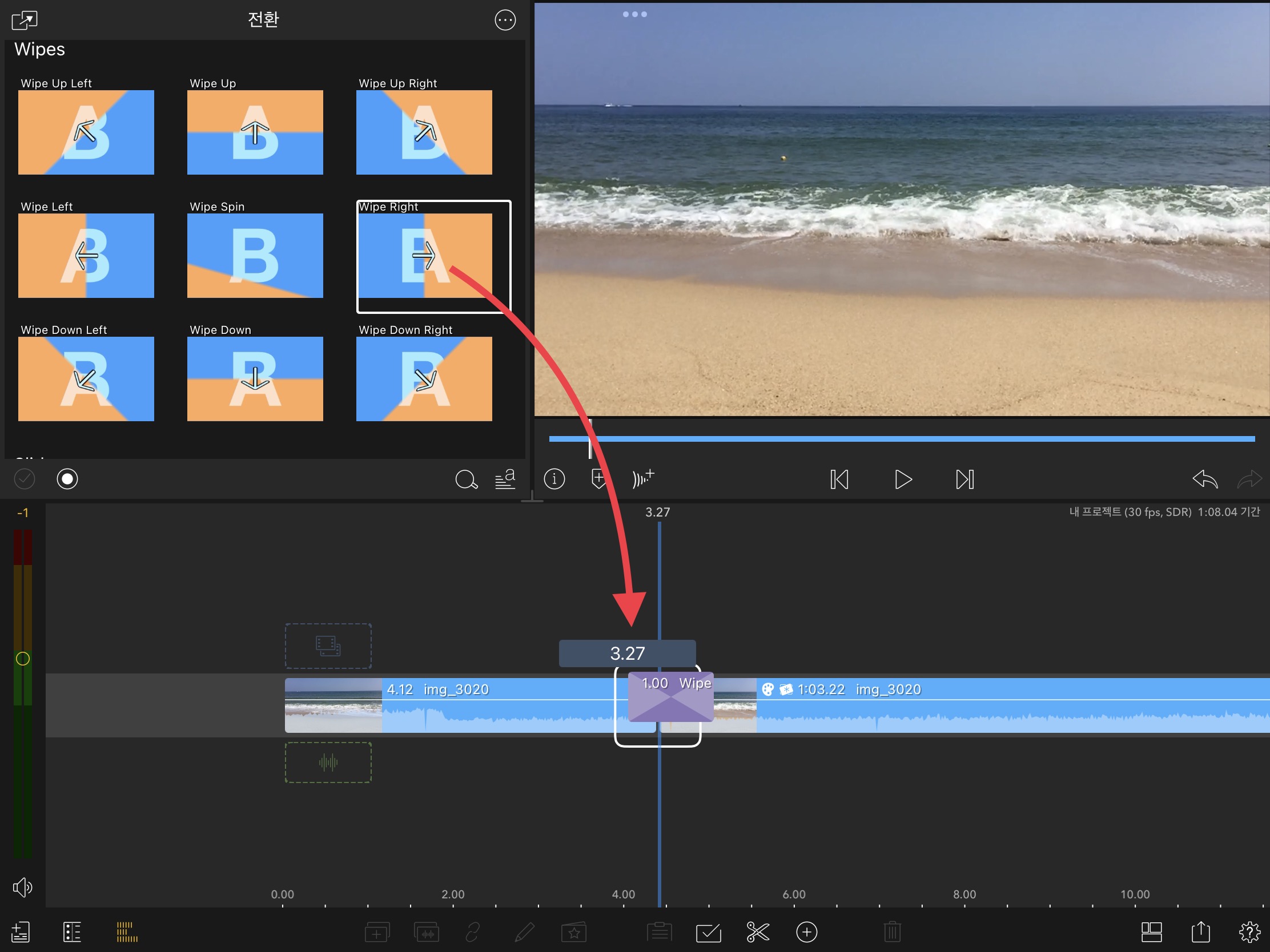Toggle the yellow timeline snapping bars icon
This screenshot has width=1270, height=952.
(126, 932)
